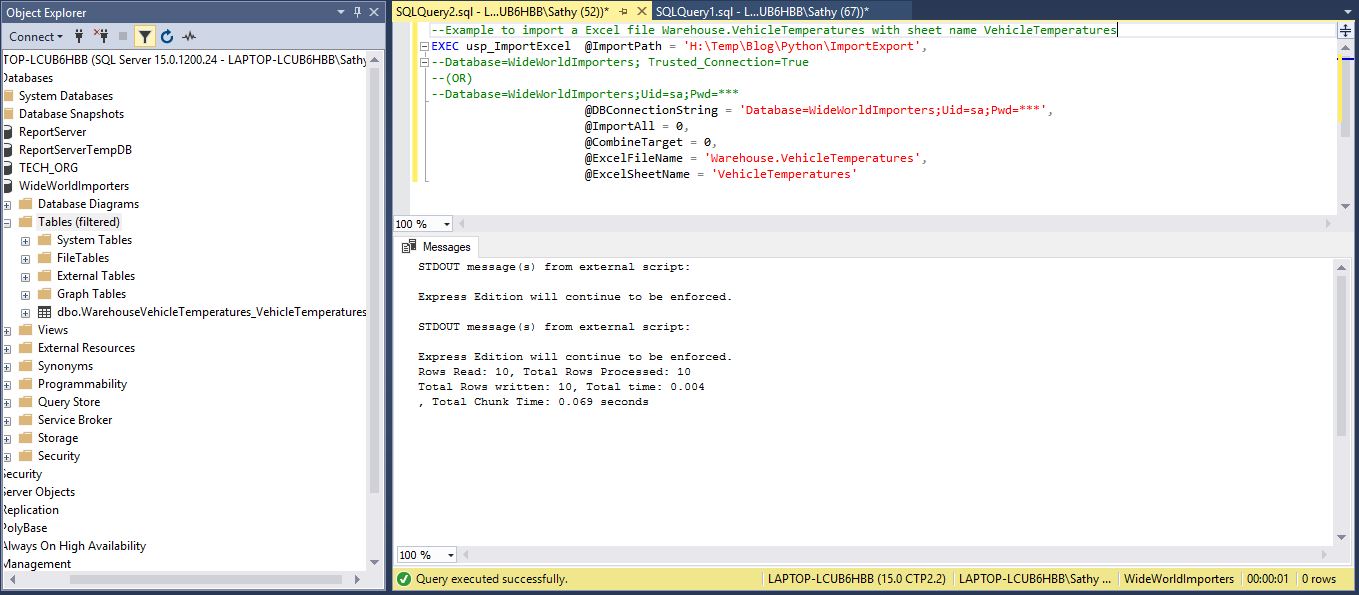This screenshot has height=595, width=1359.
Task: Click the green query success checkmark icon
Action: 404,579
